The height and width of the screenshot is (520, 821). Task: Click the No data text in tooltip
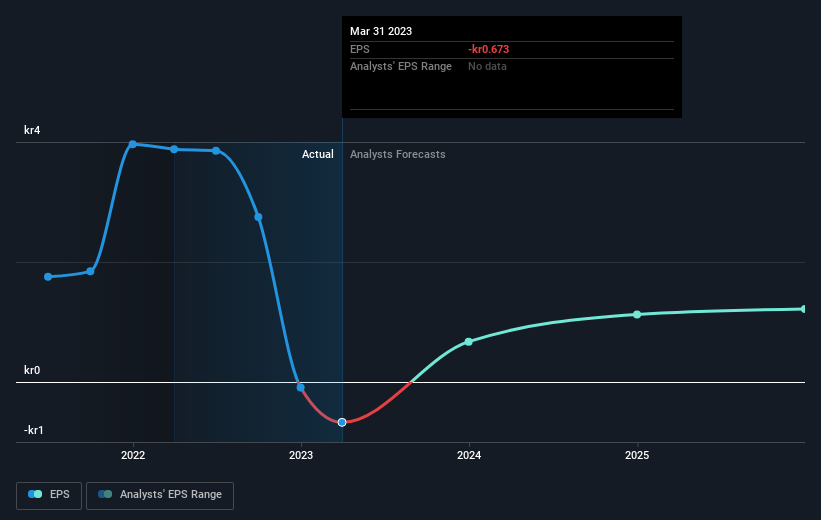tap(487, 67)
